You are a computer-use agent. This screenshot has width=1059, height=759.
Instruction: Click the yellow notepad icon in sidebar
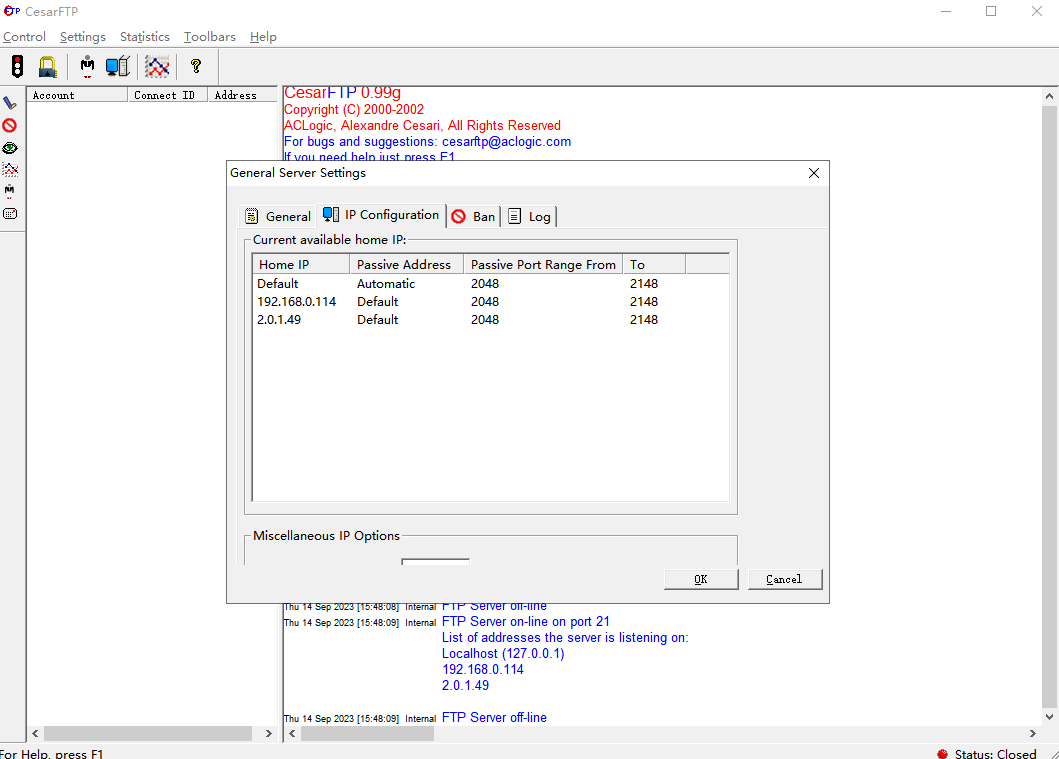coord(10,213)
